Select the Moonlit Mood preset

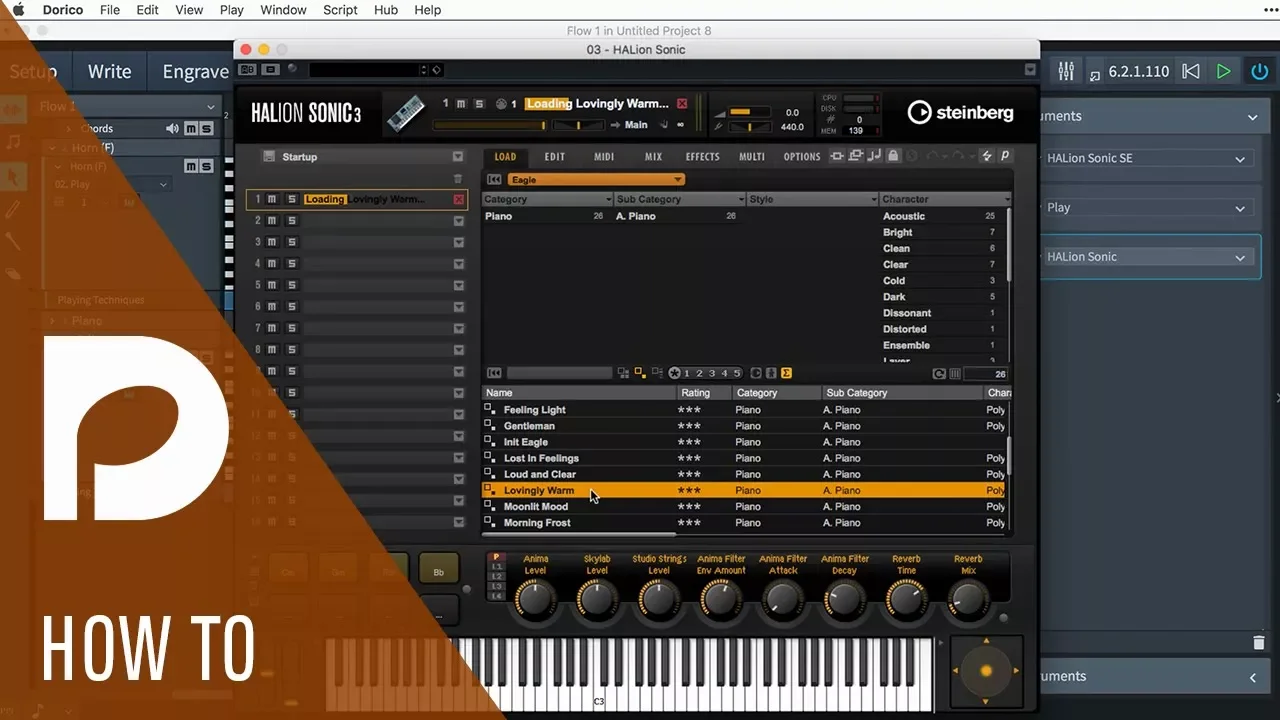[x=744, y=507]
